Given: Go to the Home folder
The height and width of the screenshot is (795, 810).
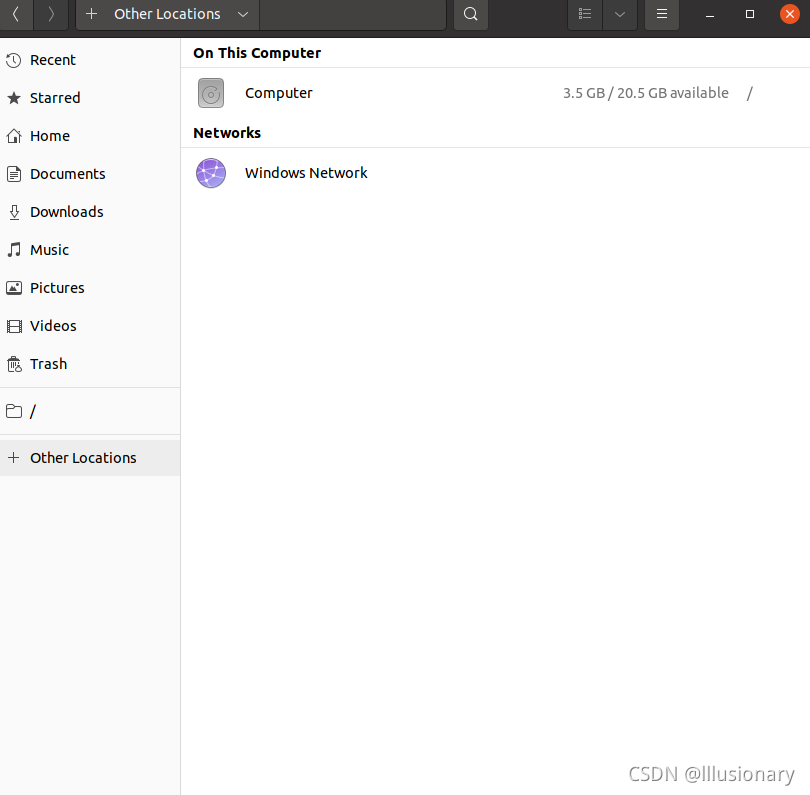Looking at the screenshot, I should tap(51, 135).
